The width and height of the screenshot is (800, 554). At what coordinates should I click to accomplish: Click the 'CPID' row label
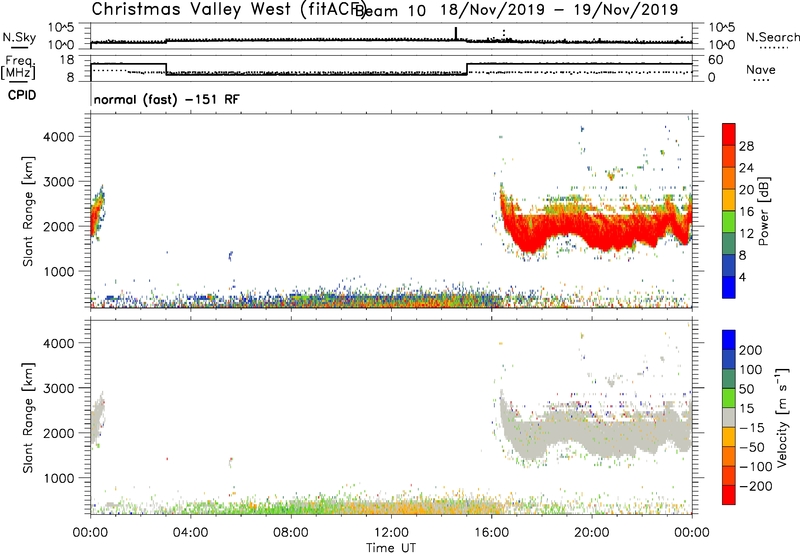point(22,95)
